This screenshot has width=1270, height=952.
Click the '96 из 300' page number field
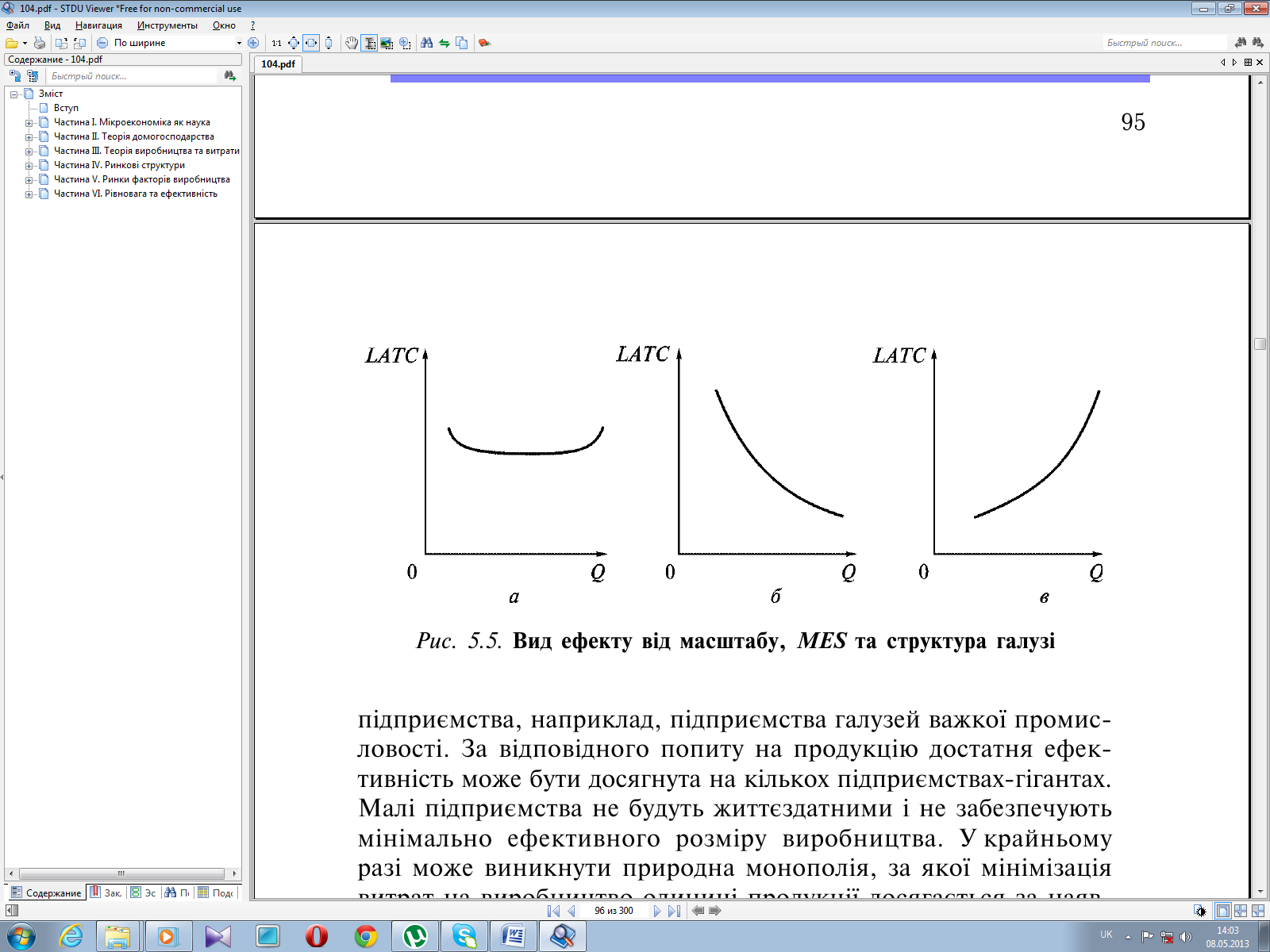[614, 911]
